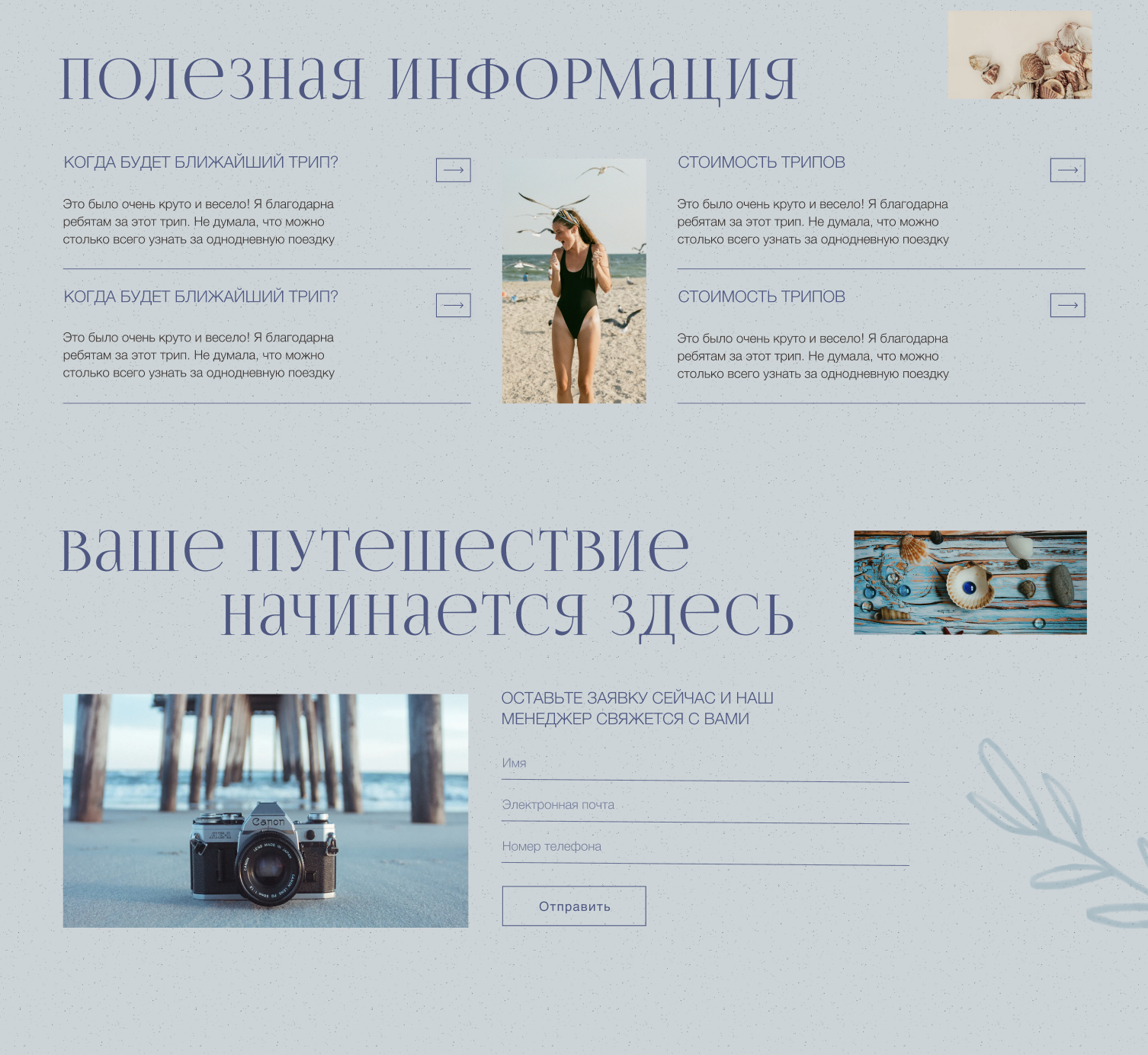
Task: Click answer text under lower 'СТОИМОСТЬ ТРИПОВ'
Action: (x=813, y=356)
